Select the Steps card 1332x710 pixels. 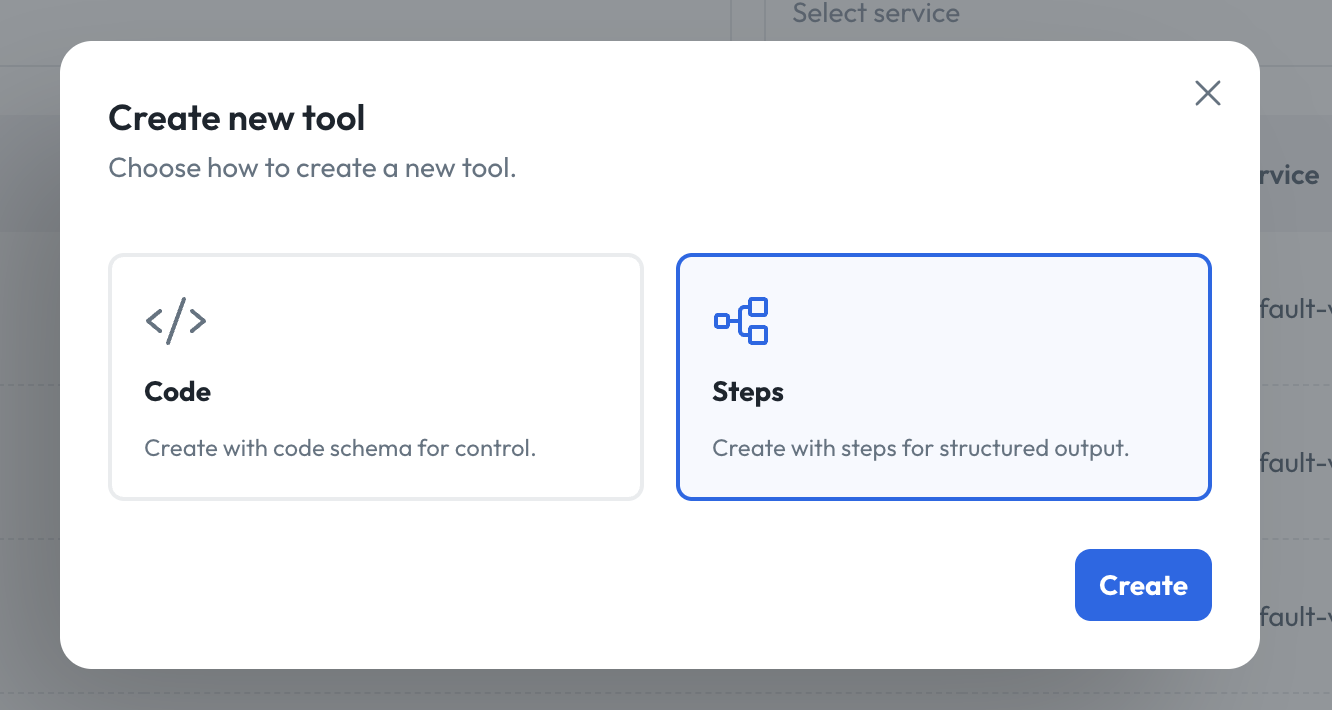click(944, 377)
